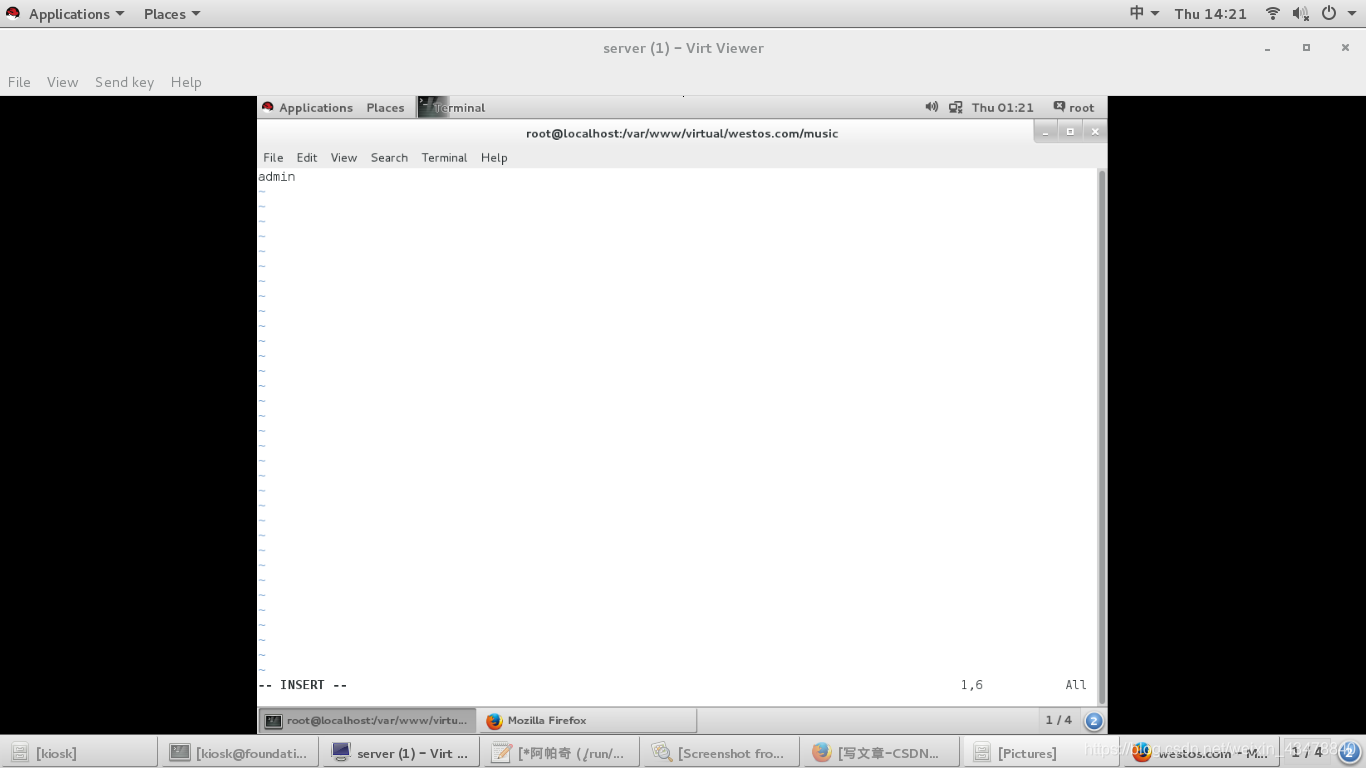
Task: Click the Firefox icon of 写文章-CSDN
Action: tap(822, 752)
